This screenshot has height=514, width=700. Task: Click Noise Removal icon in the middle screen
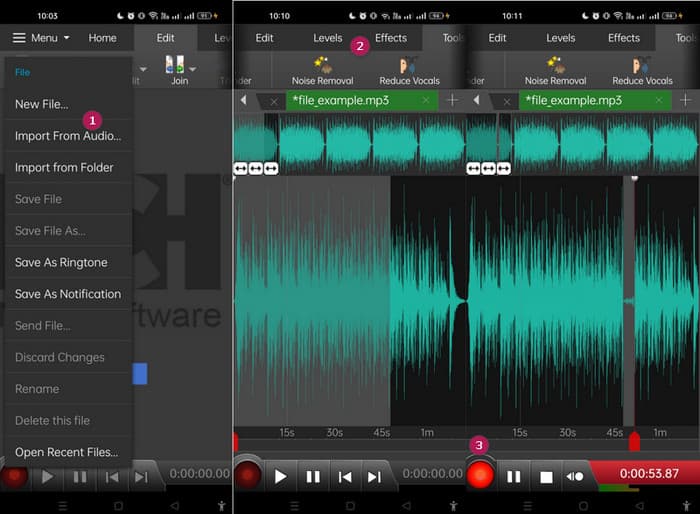[x=322, y=65]
